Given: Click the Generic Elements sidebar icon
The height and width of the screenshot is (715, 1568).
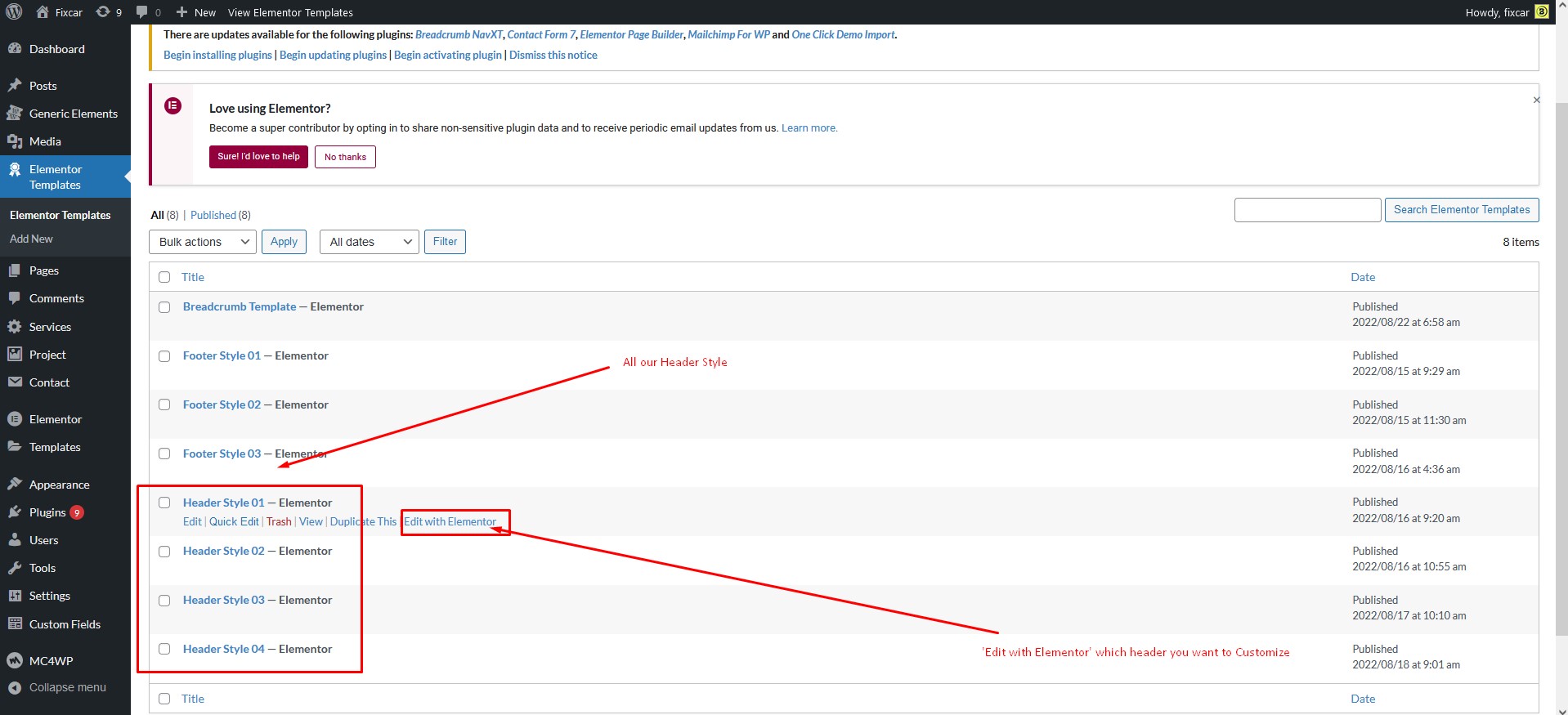Looking at the screenshot, I should (15, 114).
